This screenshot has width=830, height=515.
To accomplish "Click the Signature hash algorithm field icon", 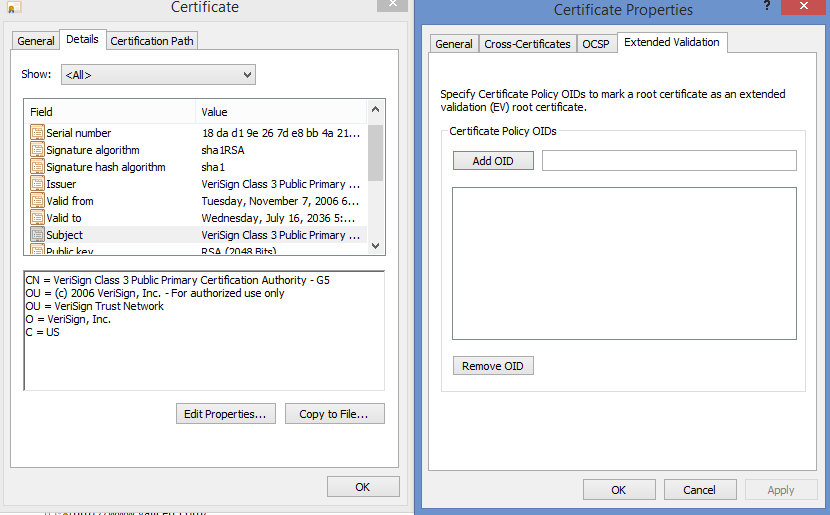I will (37, 166).
